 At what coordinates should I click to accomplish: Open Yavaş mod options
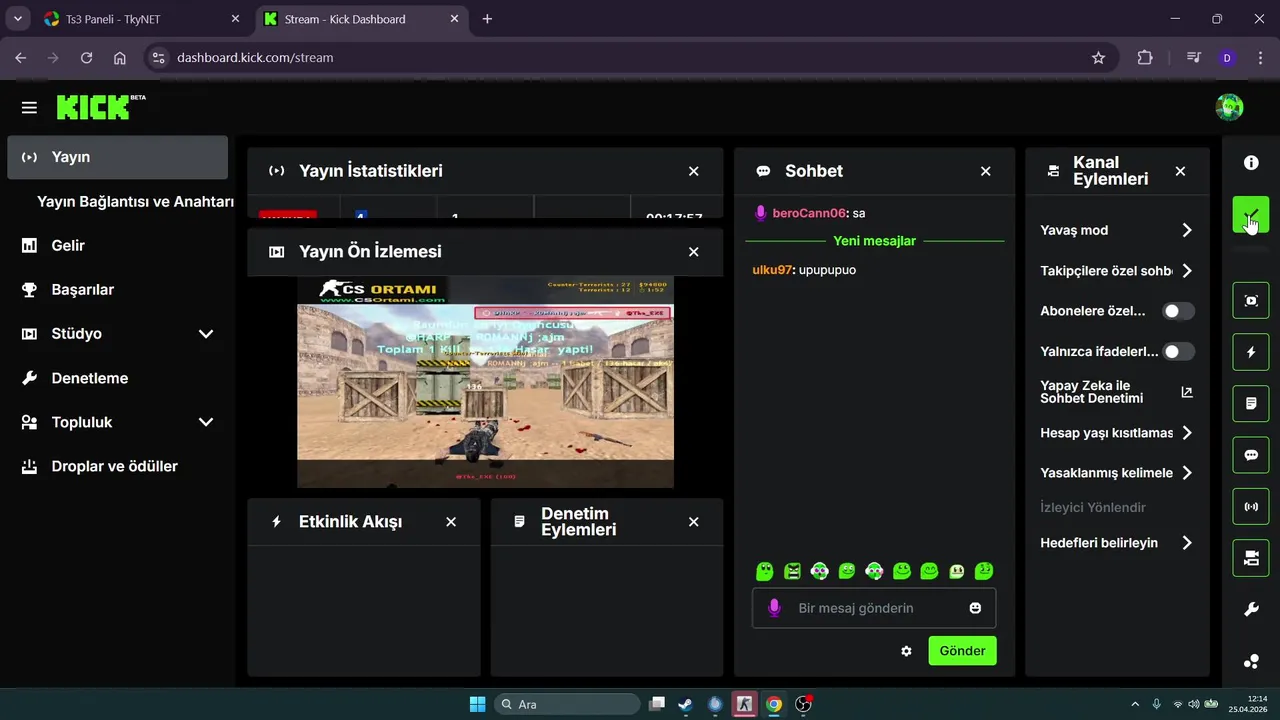pyautogui.click(x=1117, y=230)
